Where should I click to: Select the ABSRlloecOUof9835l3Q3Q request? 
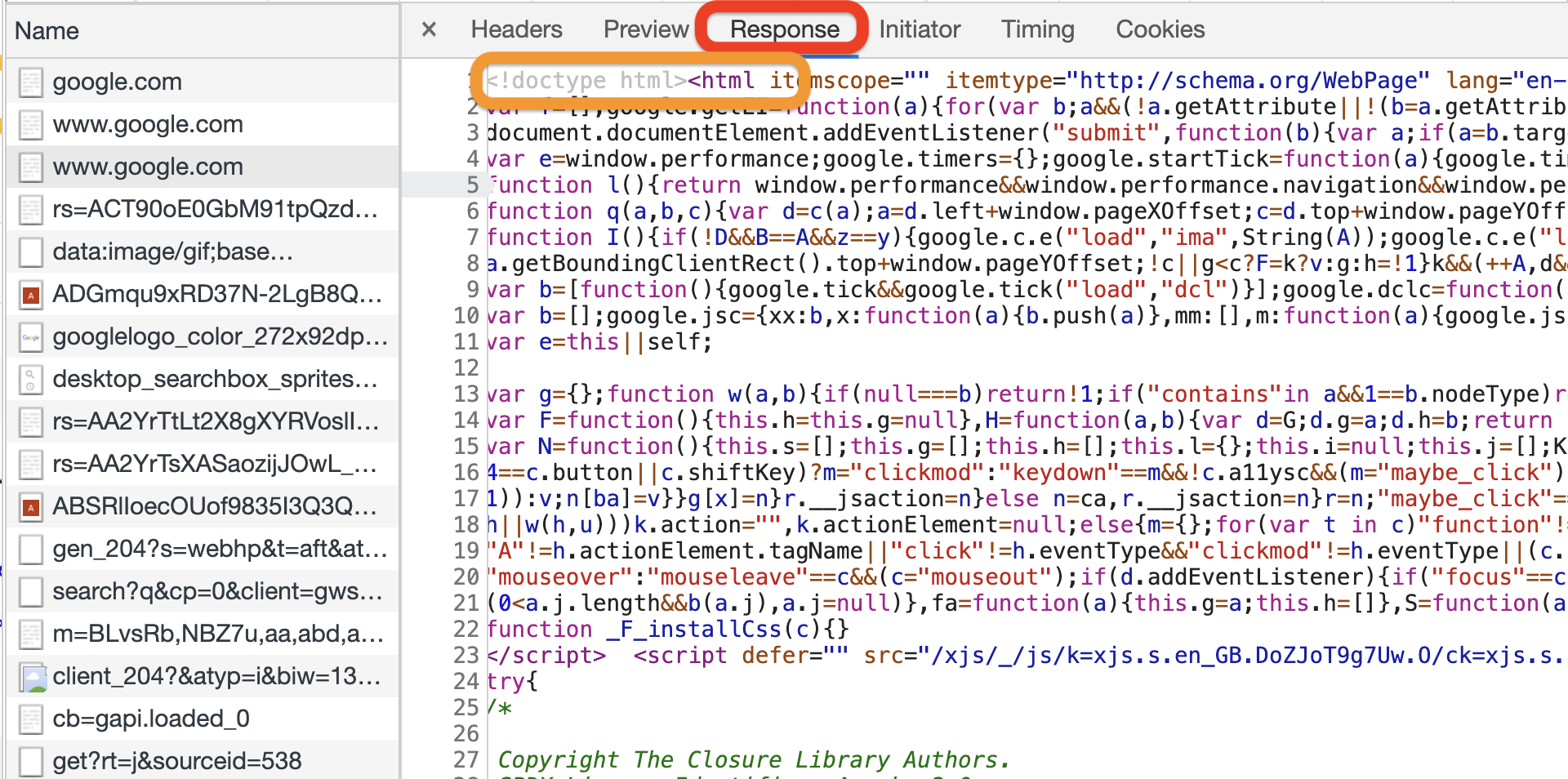pos(203,506)
